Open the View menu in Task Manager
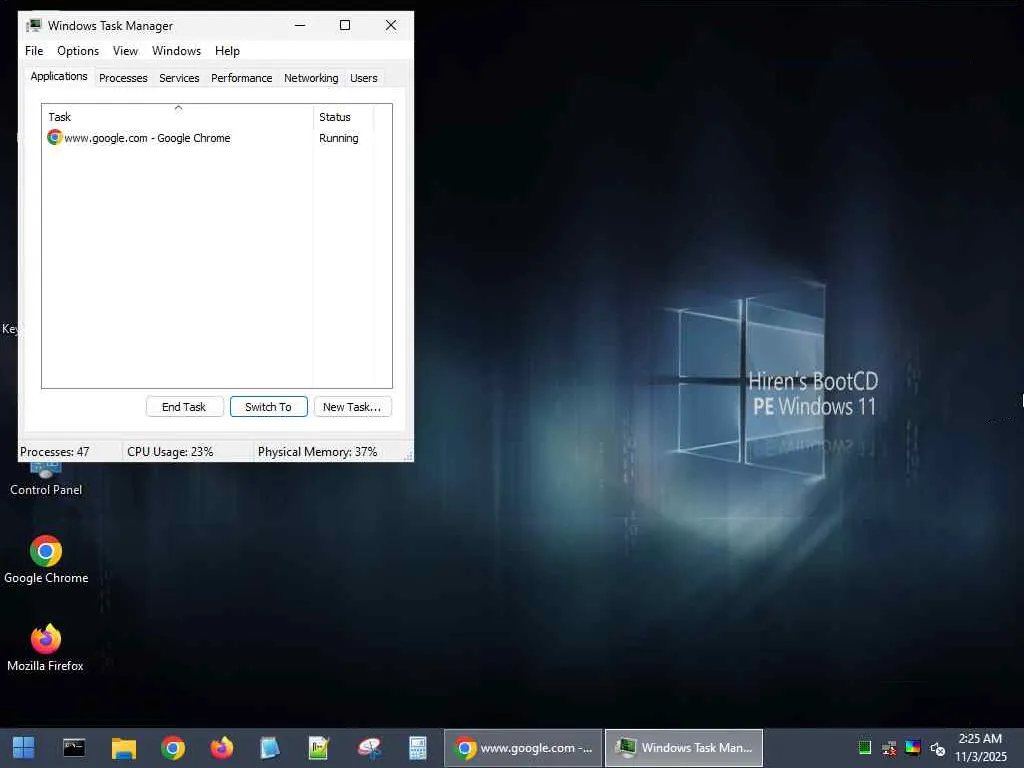This screenshot has height=768, width=1024. click(125, 51)
